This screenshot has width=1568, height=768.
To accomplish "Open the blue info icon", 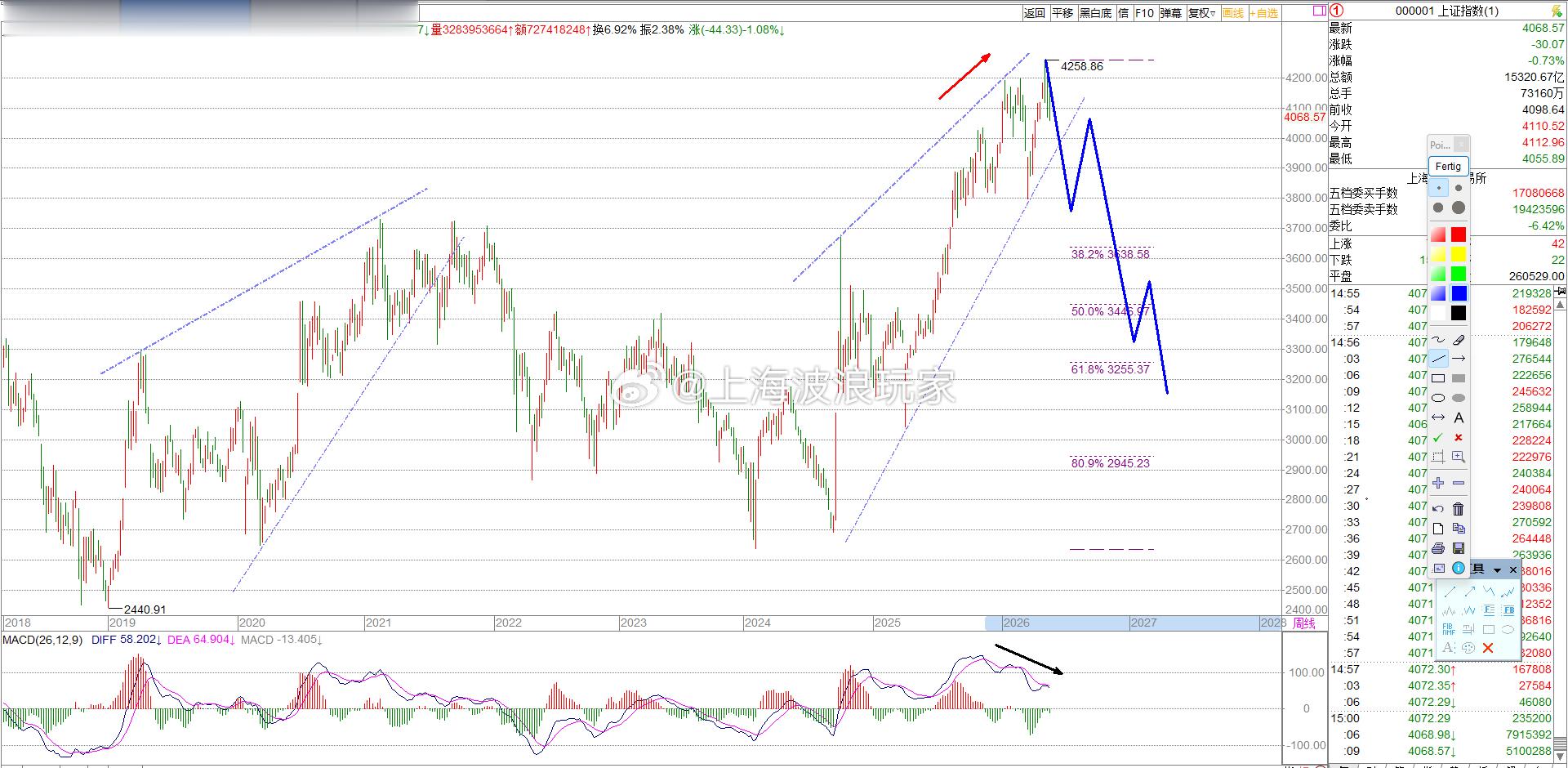I will point(1459,568).
